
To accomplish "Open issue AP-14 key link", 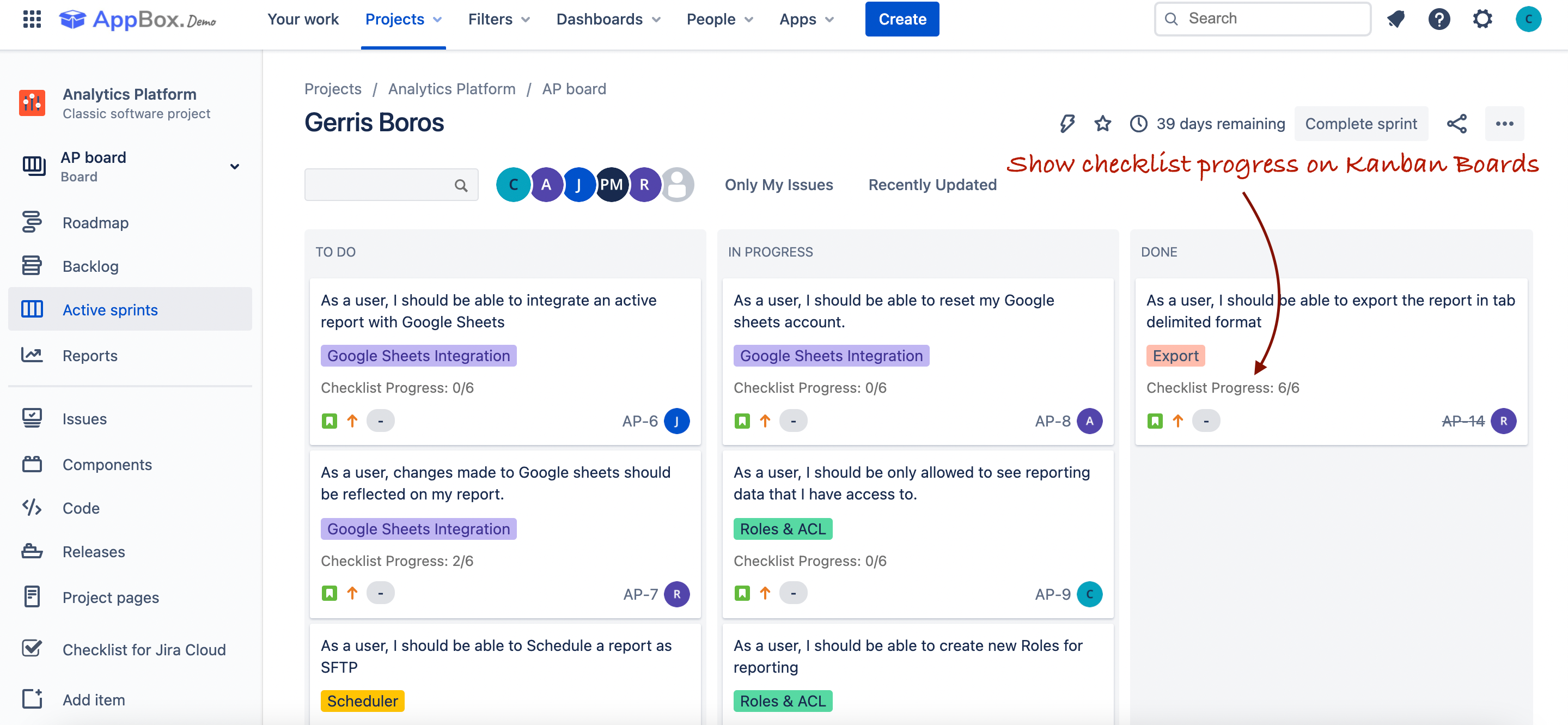I will [x=1463, y=421].
